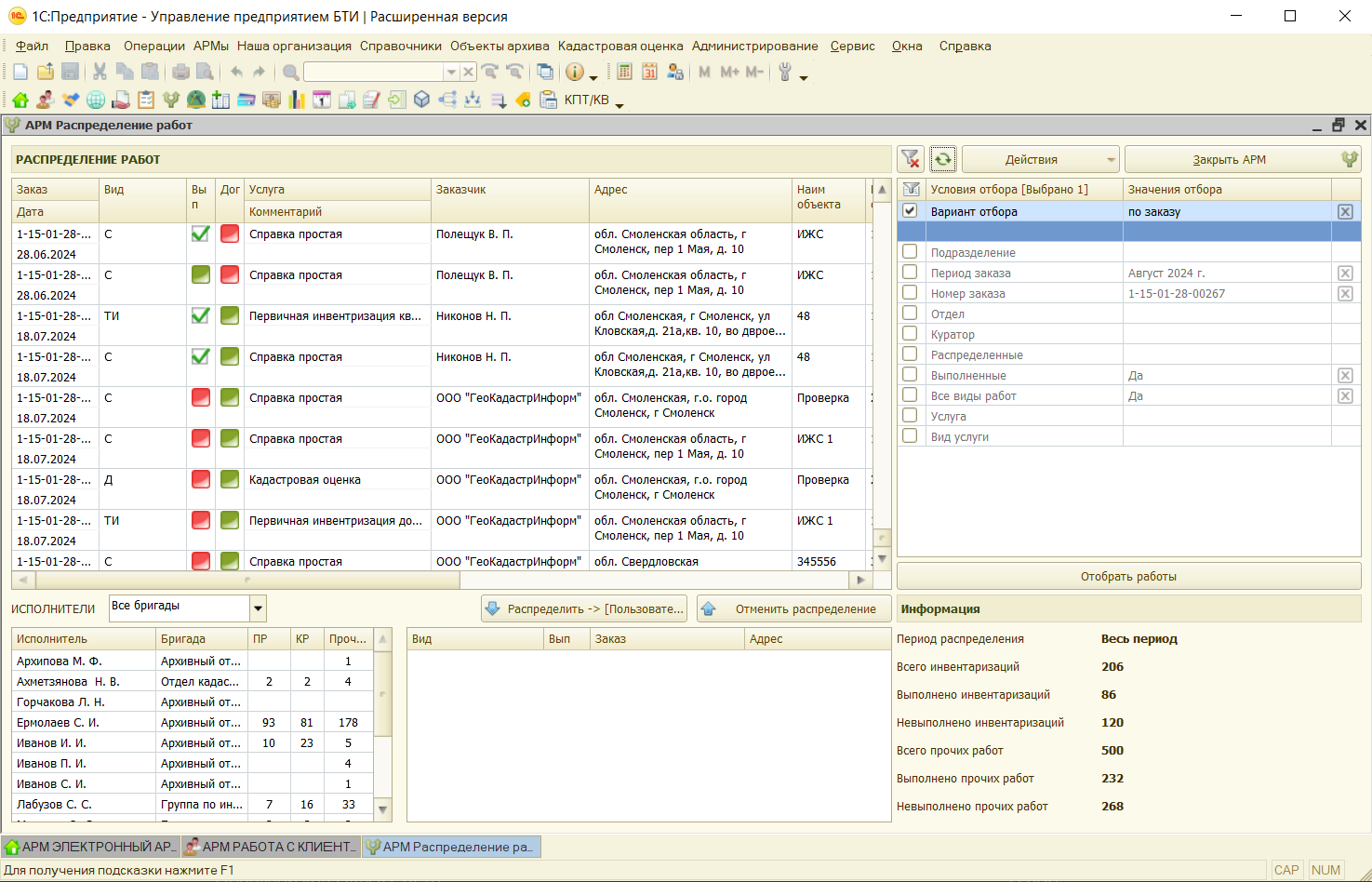Open the calculator tool icon
Screen dimensions: 1372x882
(x=624, y=72)
